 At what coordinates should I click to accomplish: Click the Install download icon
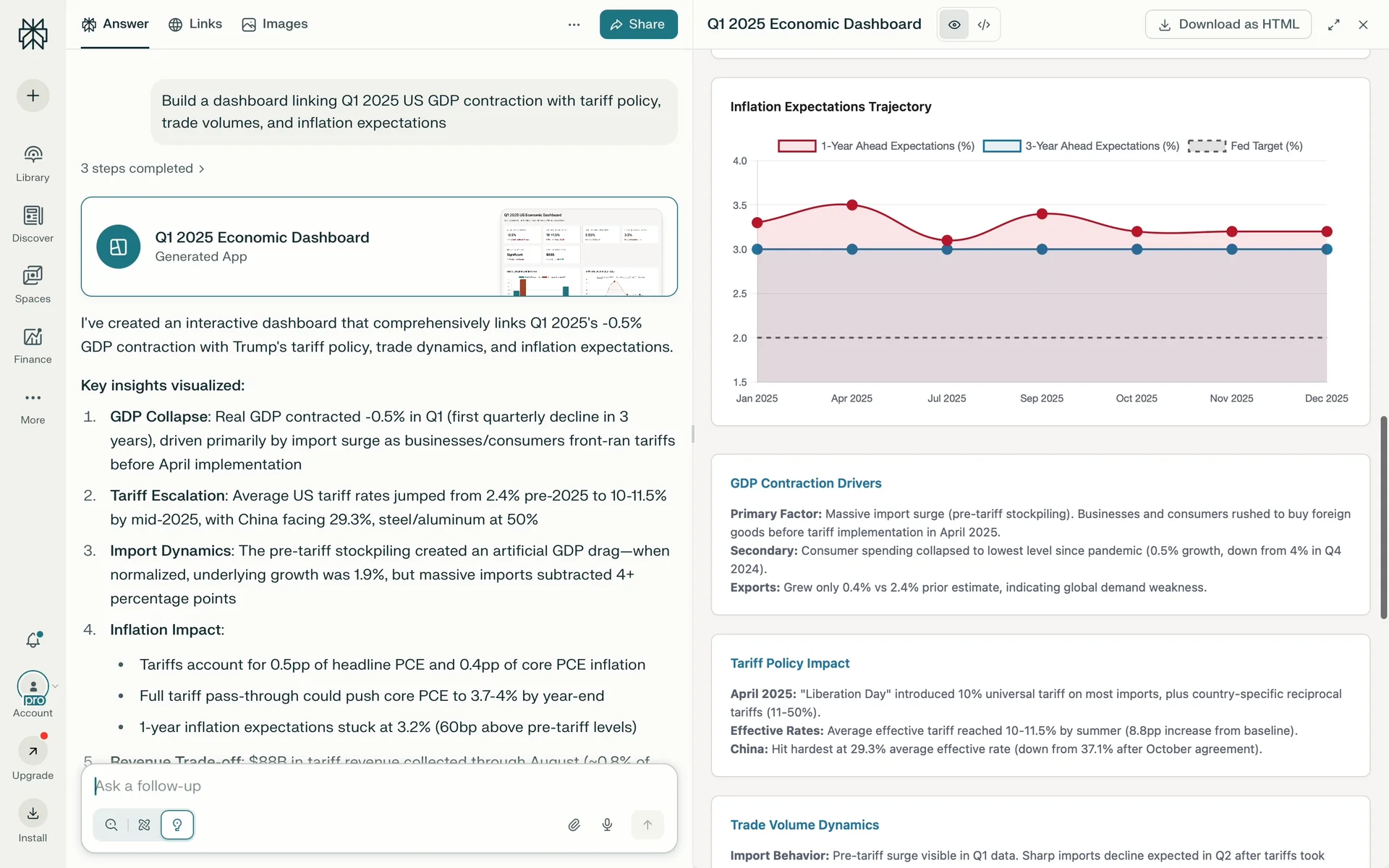point(33,813)
